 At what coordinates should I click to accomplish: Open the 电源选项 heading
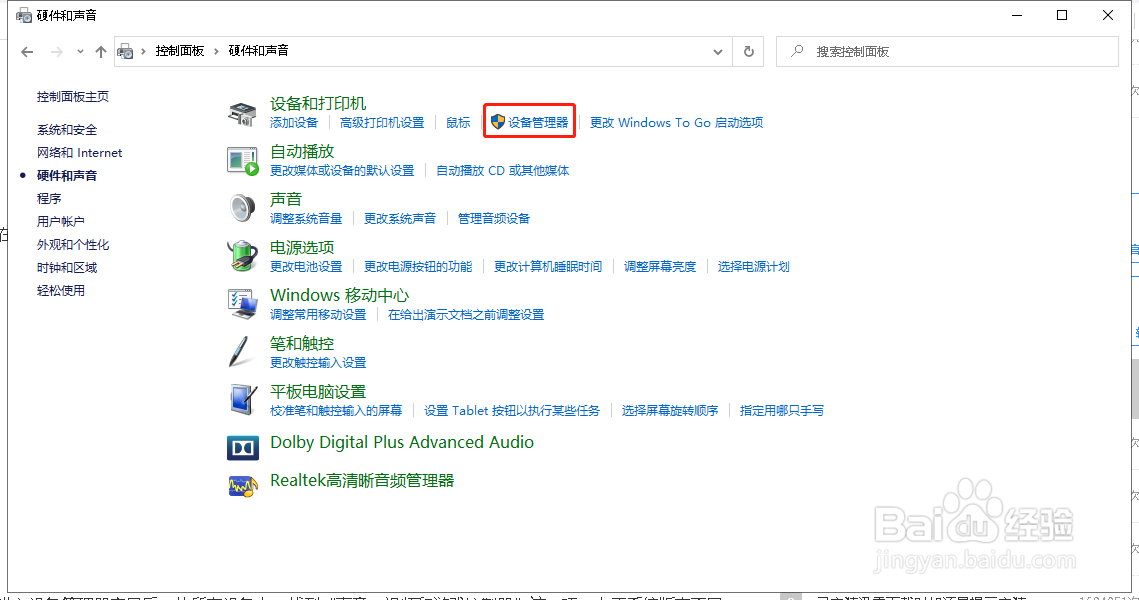click(302, 248)
